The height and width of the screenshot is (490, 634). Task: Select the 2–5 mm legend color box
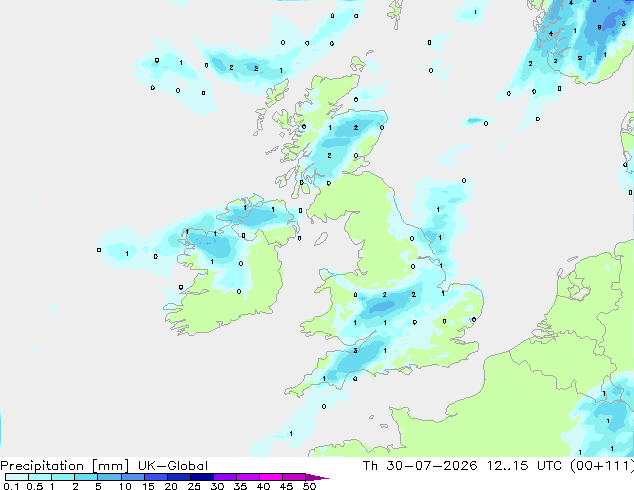(x=86, y=477)
